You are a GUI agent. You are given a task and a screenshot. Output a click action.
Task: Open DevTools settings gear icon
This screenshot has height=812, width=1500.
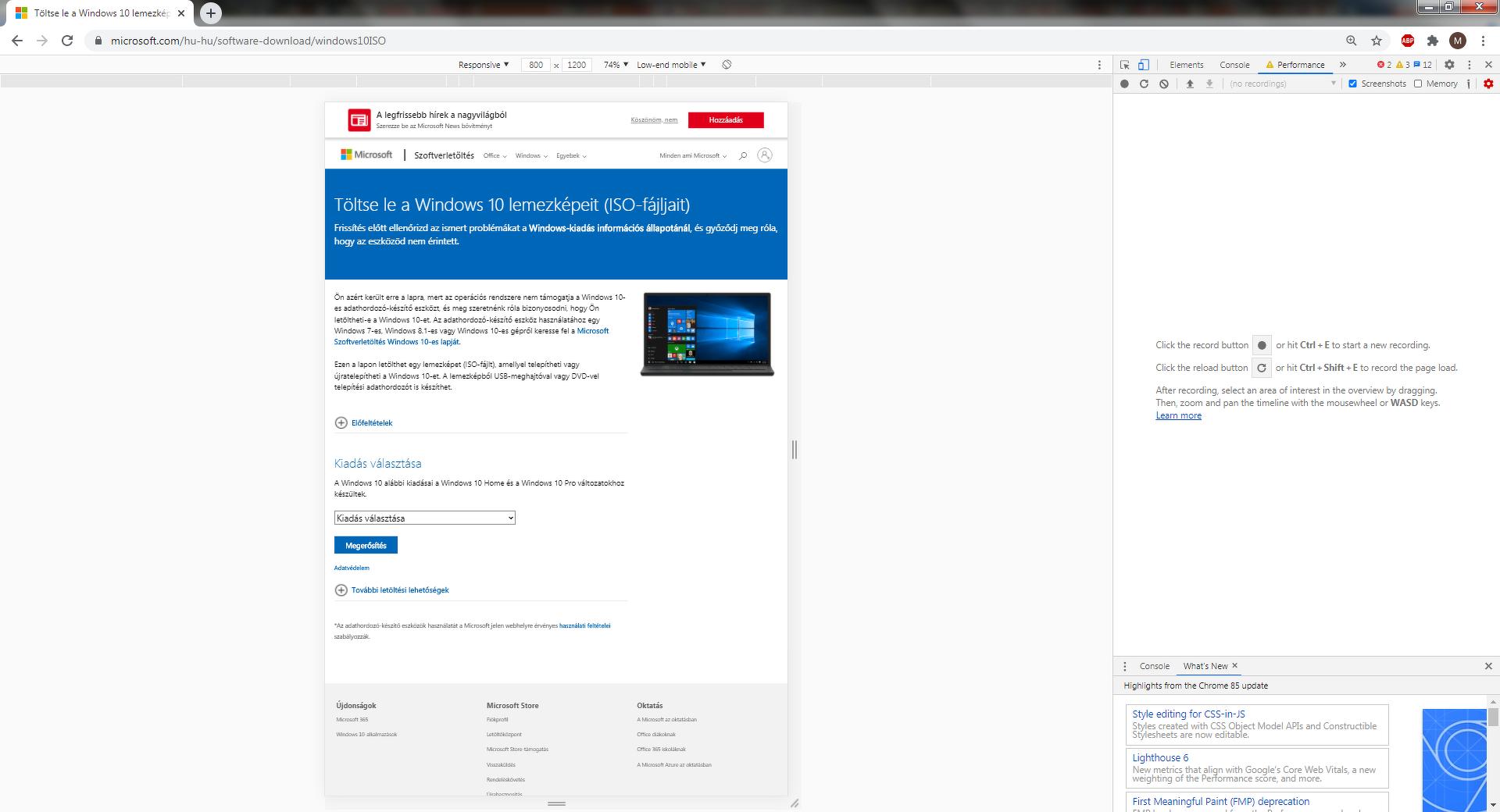[x=1449, y=65]
